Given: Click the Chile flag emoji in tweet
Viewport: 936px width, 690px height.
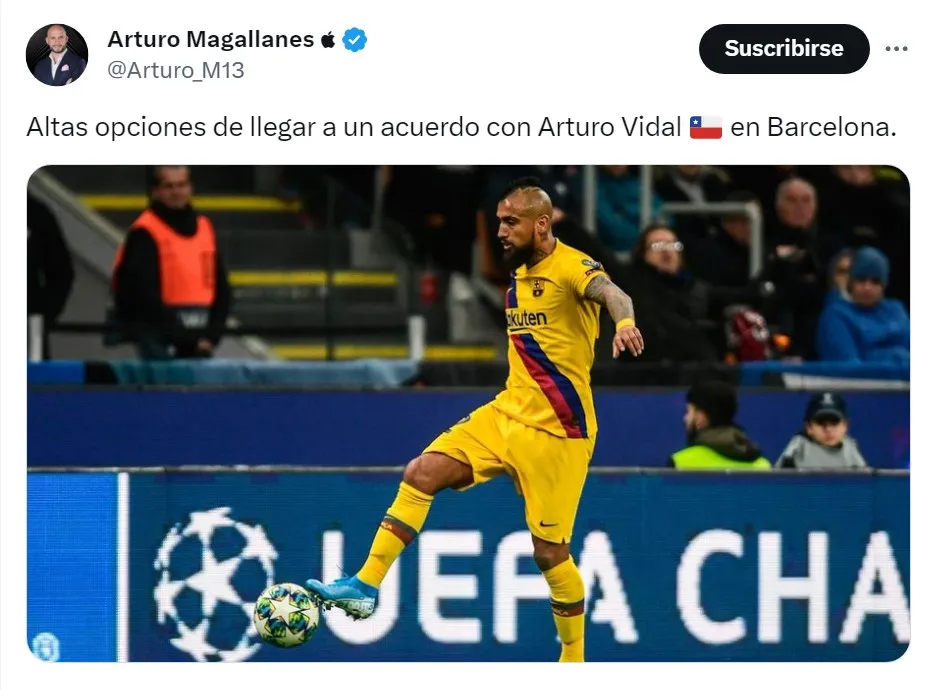Looking at the screenshot, I should coord(706,127).
